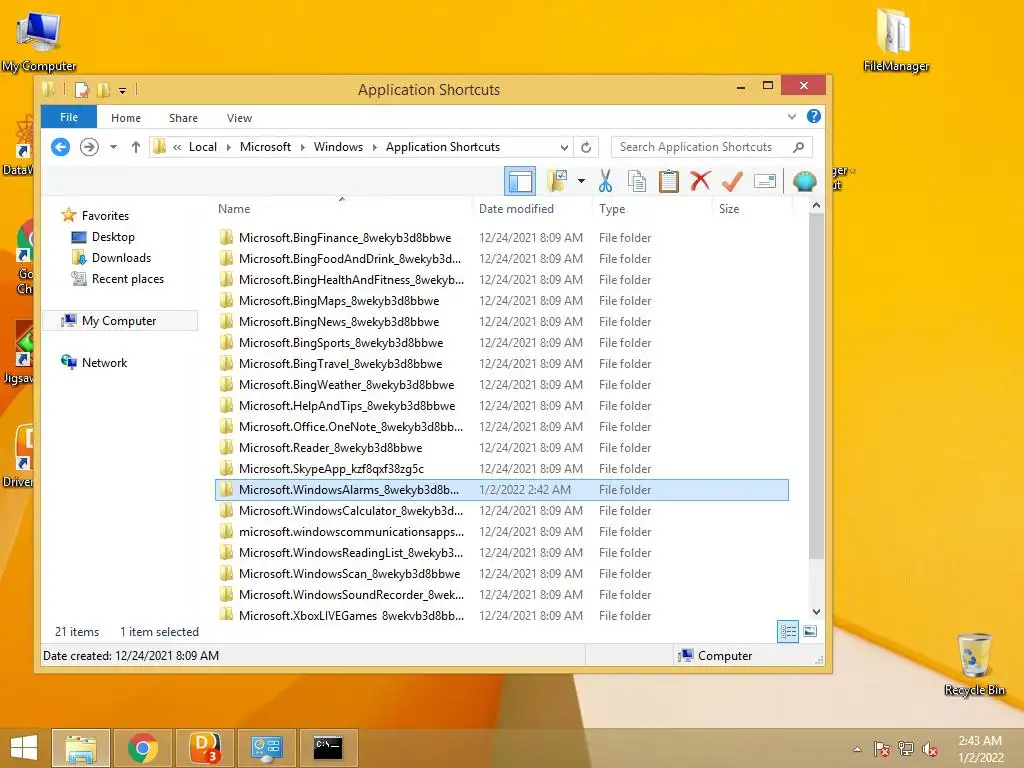Select Downloads in the navigation pane

click(121, 258)
